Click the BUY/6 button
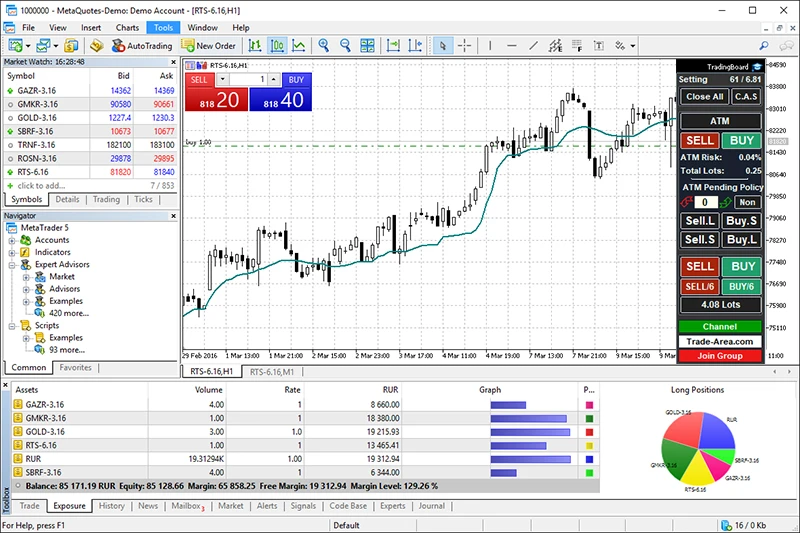This screenshot has width=800, height=533. coord(741,287)
